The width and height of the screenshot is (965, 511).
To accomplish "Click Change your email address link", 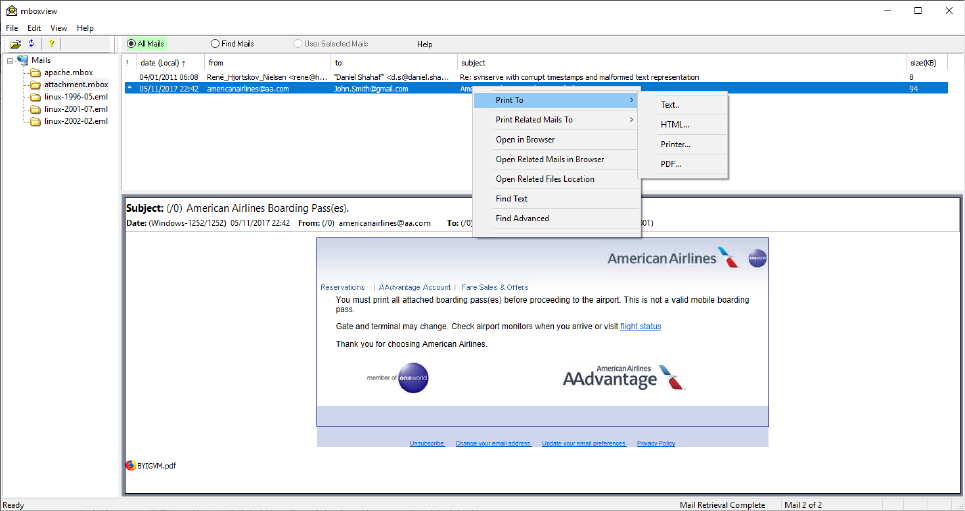I will click(493, 443).
